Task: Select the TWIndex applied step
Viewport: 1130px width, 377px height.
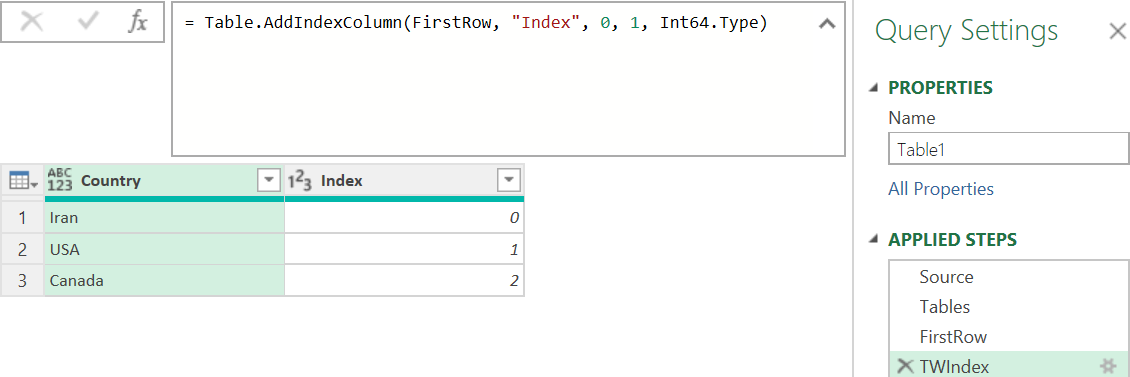Action: tap(1009, 366)
